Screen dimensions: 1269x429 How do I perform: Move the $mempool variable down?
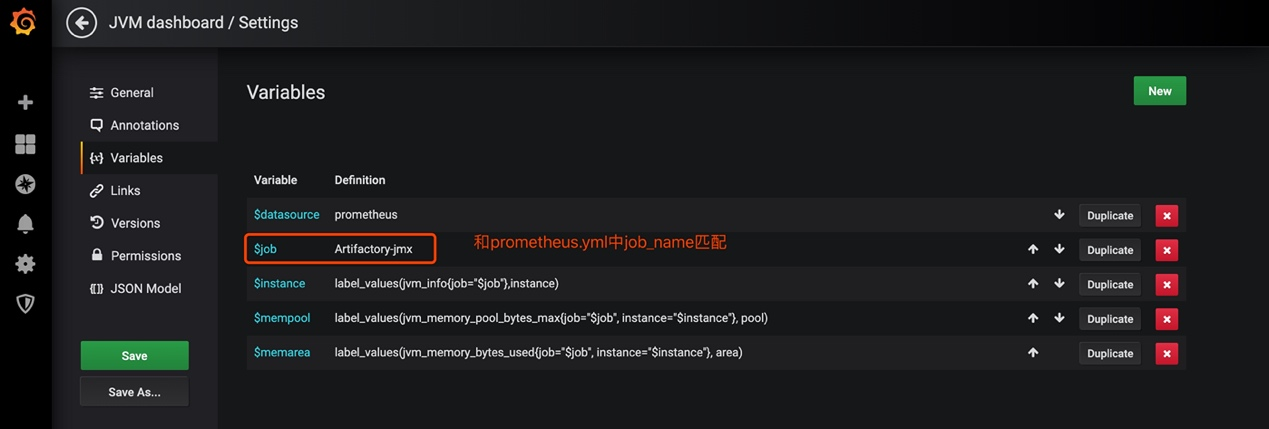click(1059, 319)
